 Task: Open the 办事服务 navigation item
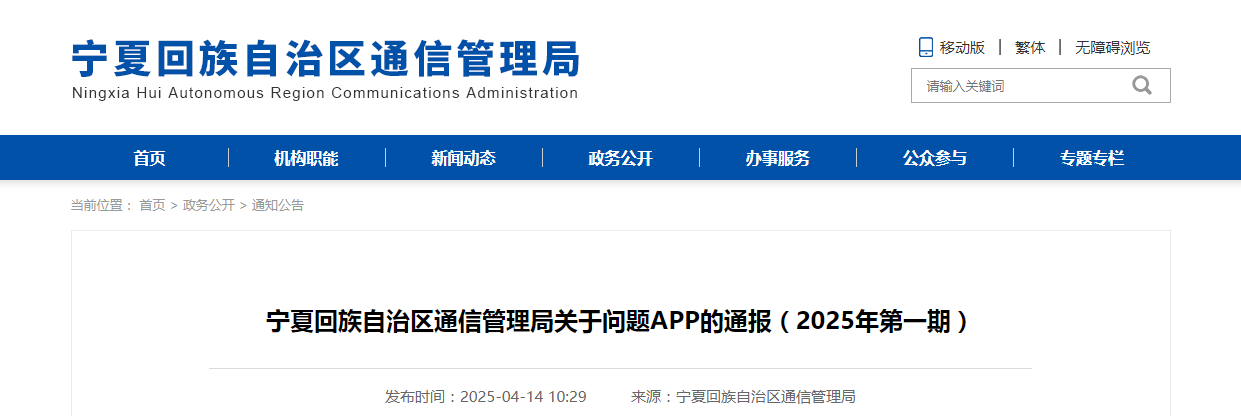click(x=777, y=158)
